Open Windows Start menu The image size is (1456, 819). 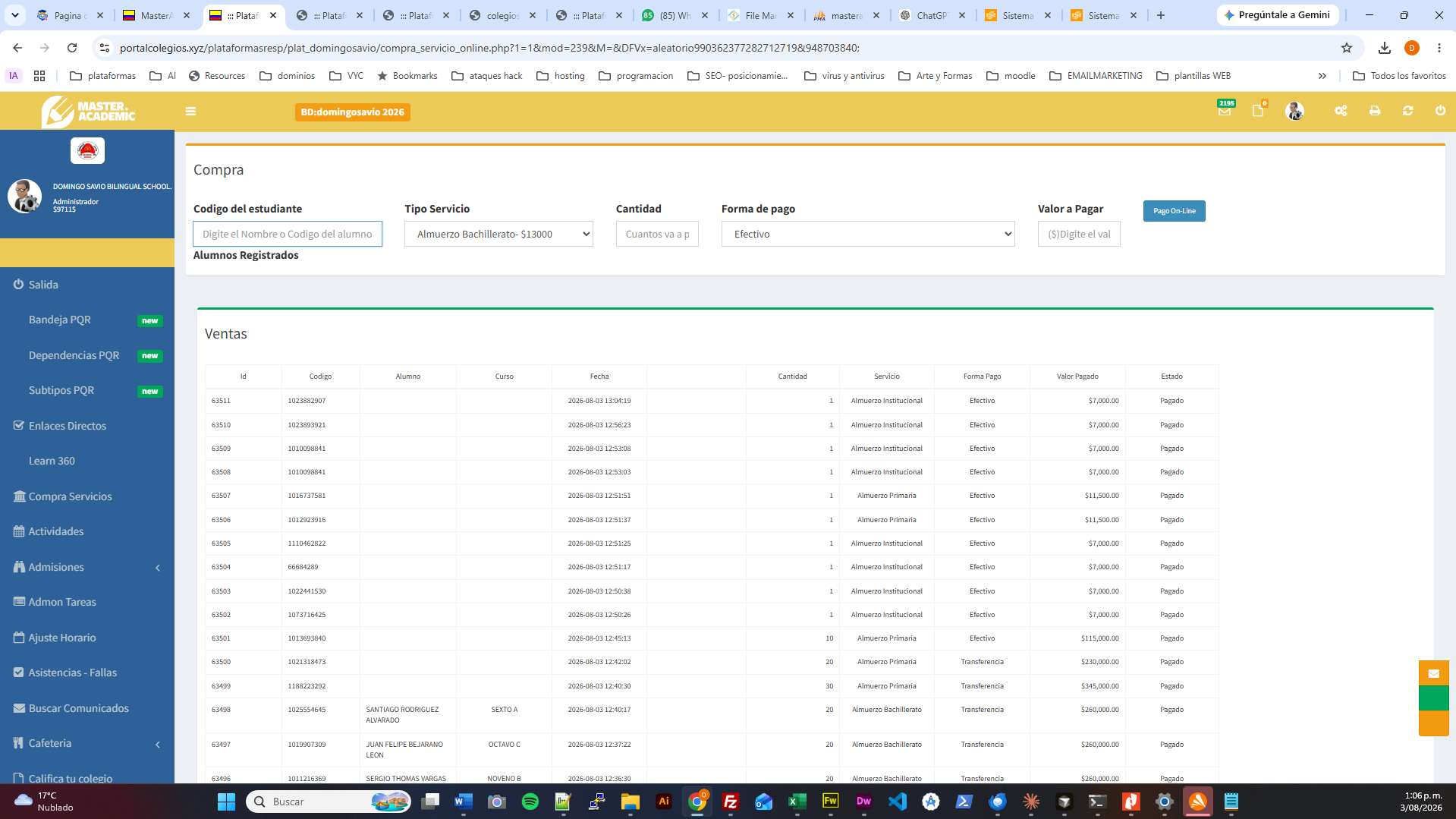(226, 802)
